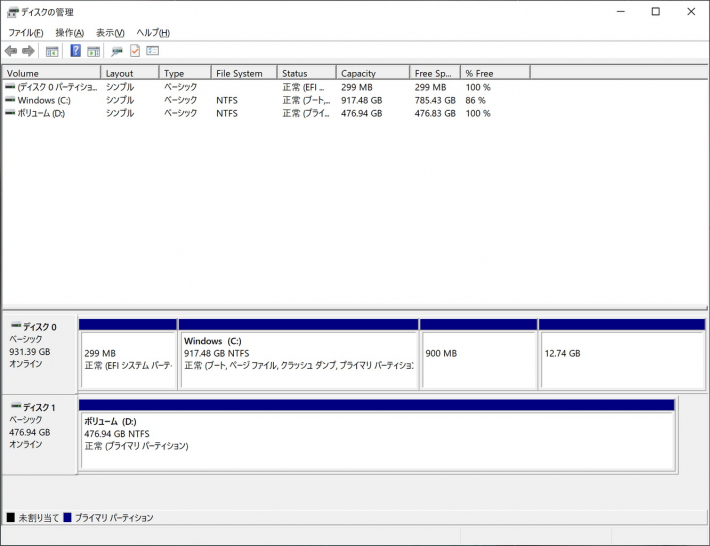Select the 12.74 GB partition block
The width and height of the screenshot is (710, 546).
[621, 360]
